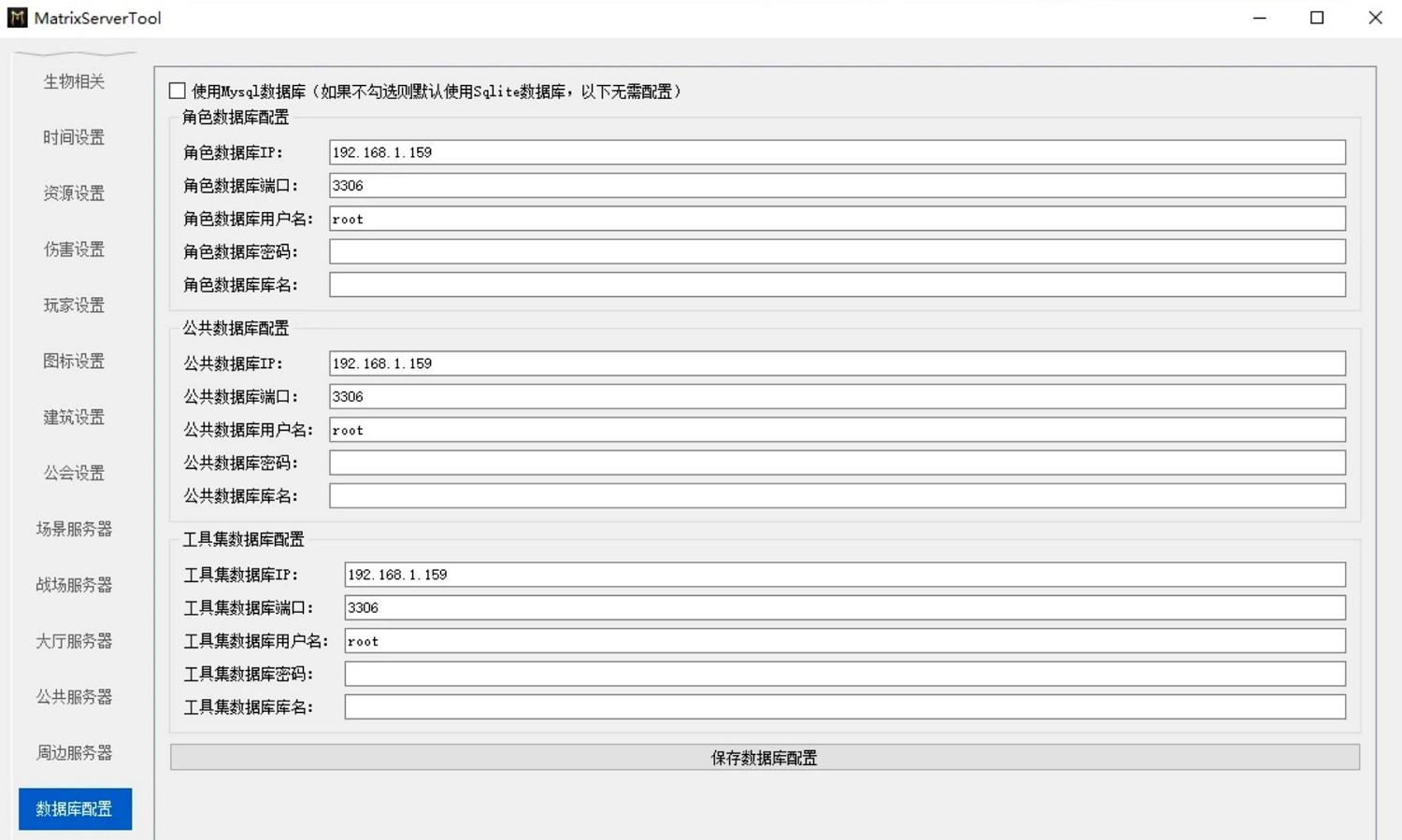This screenshot has width=1402, height=840.
Task: Select the 资源设置 sidebar tab
Action: click(74, 193)
